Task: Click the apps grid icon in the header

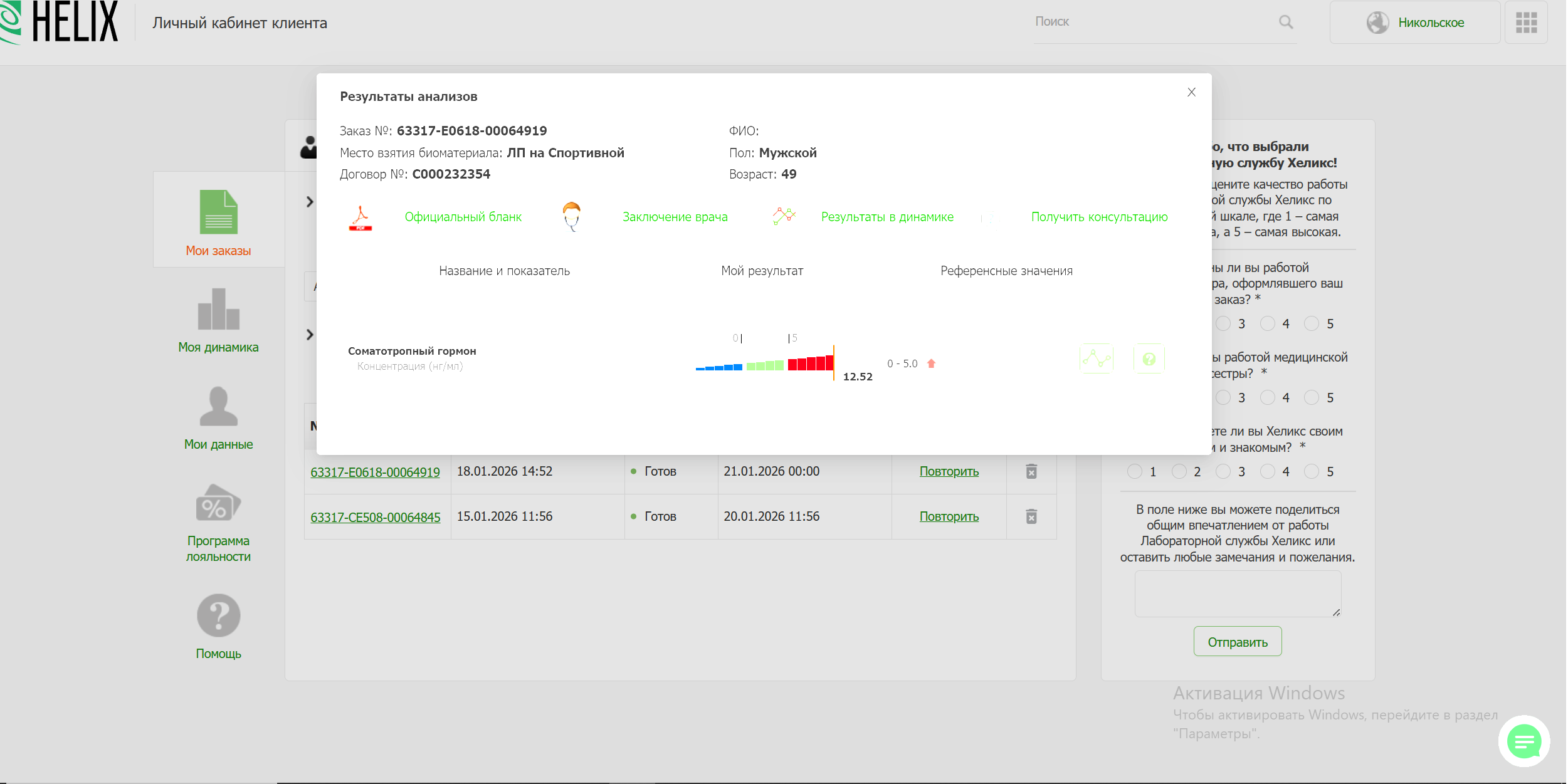Action: tap(1526, 23)
